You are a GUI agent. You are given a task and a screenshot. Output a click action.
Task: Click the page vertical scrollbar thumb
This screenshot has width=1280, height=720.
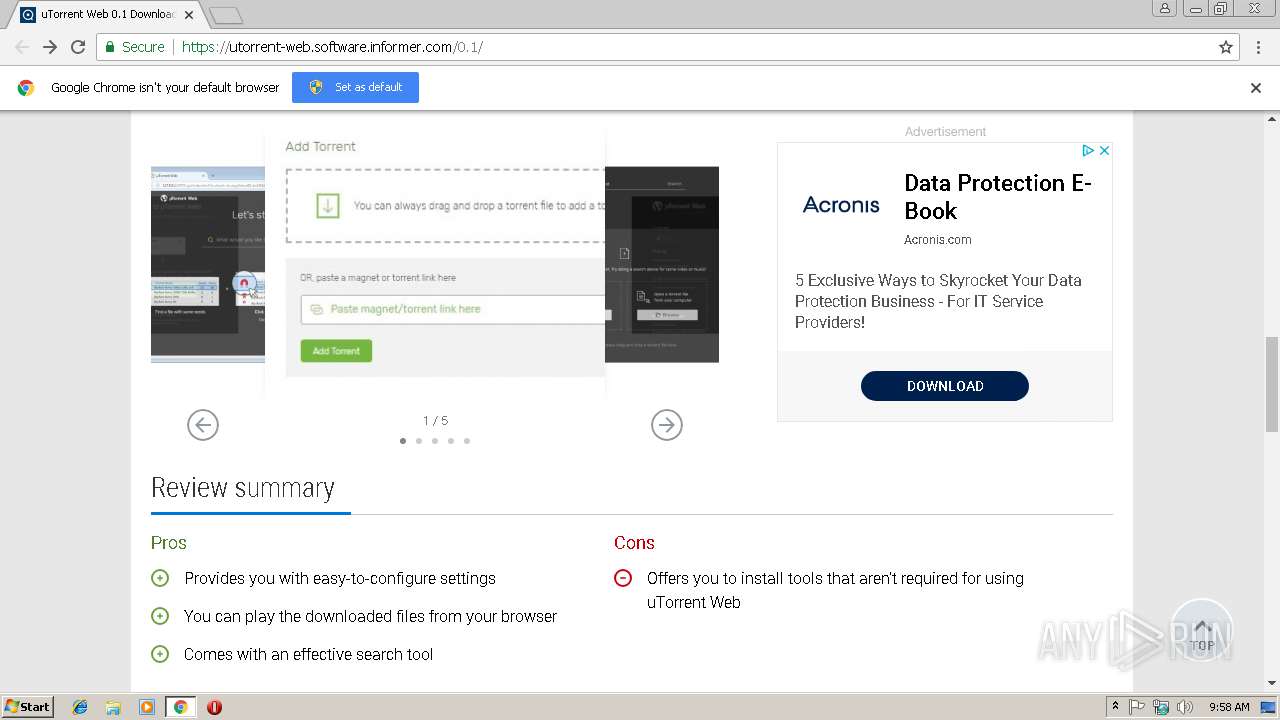tap(1272, 384)
